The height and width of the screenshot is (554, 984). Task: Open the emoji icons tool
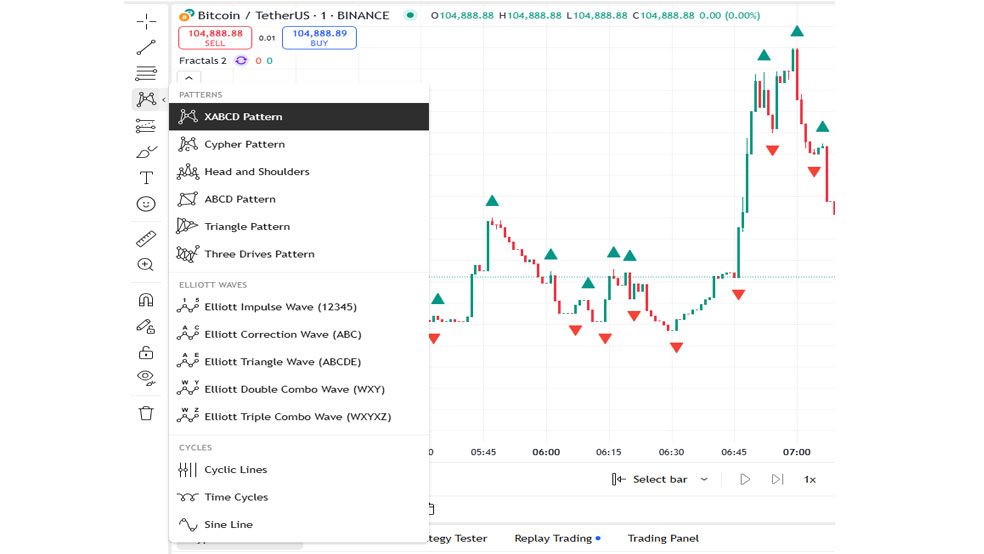point(146,204)
